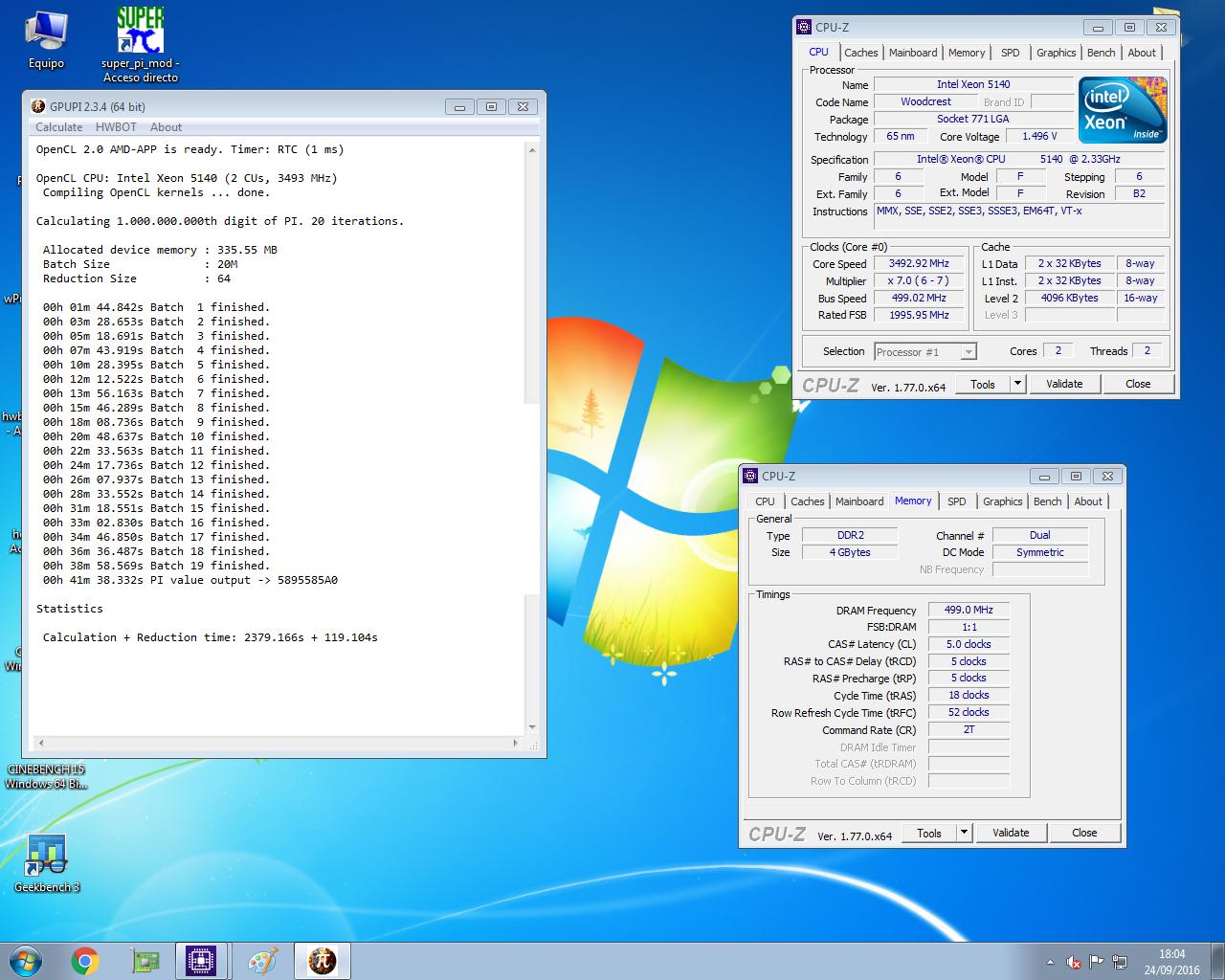Click the CAS# Latency value 5.0 clocks
The width and height of the screenshot is (1225, 980).
tap(969, 644)
